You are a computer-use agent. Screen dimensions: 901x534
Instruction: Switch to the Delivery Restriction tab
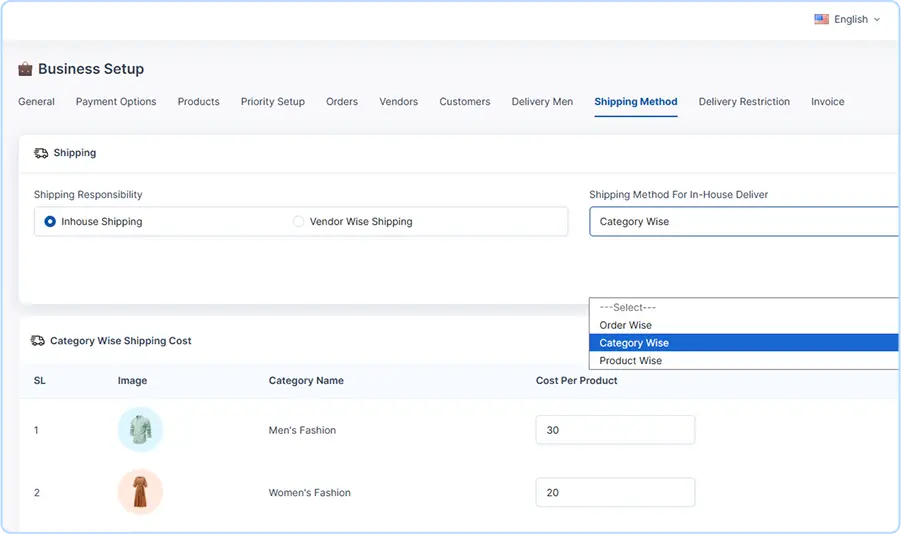[x=744, y=102]
